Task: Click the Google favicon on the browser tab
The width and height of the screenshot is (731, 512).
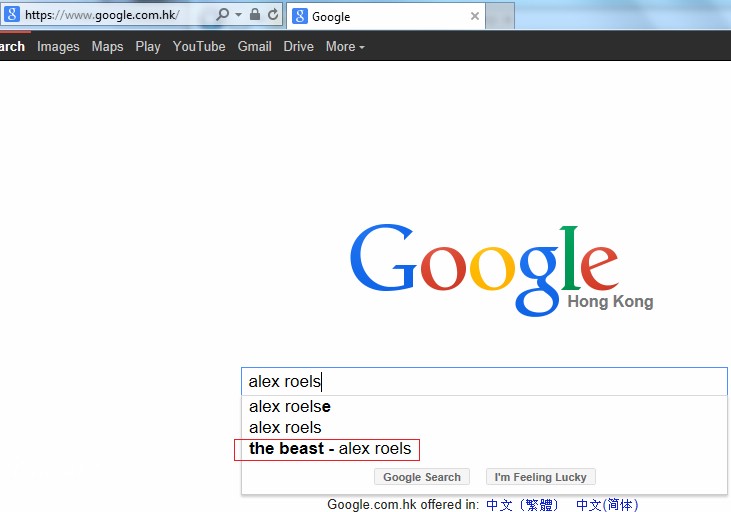Action: coord(300,16)
